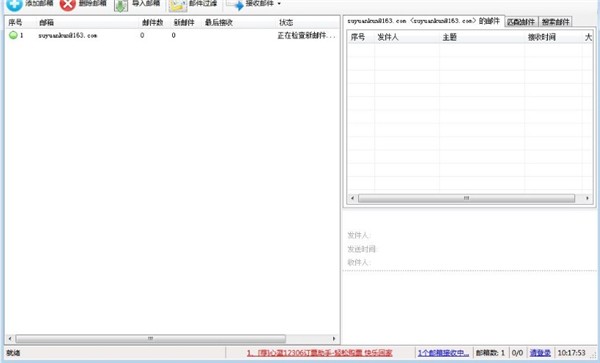Click the blue arrow Receive Mail icon

click(235, 4)
